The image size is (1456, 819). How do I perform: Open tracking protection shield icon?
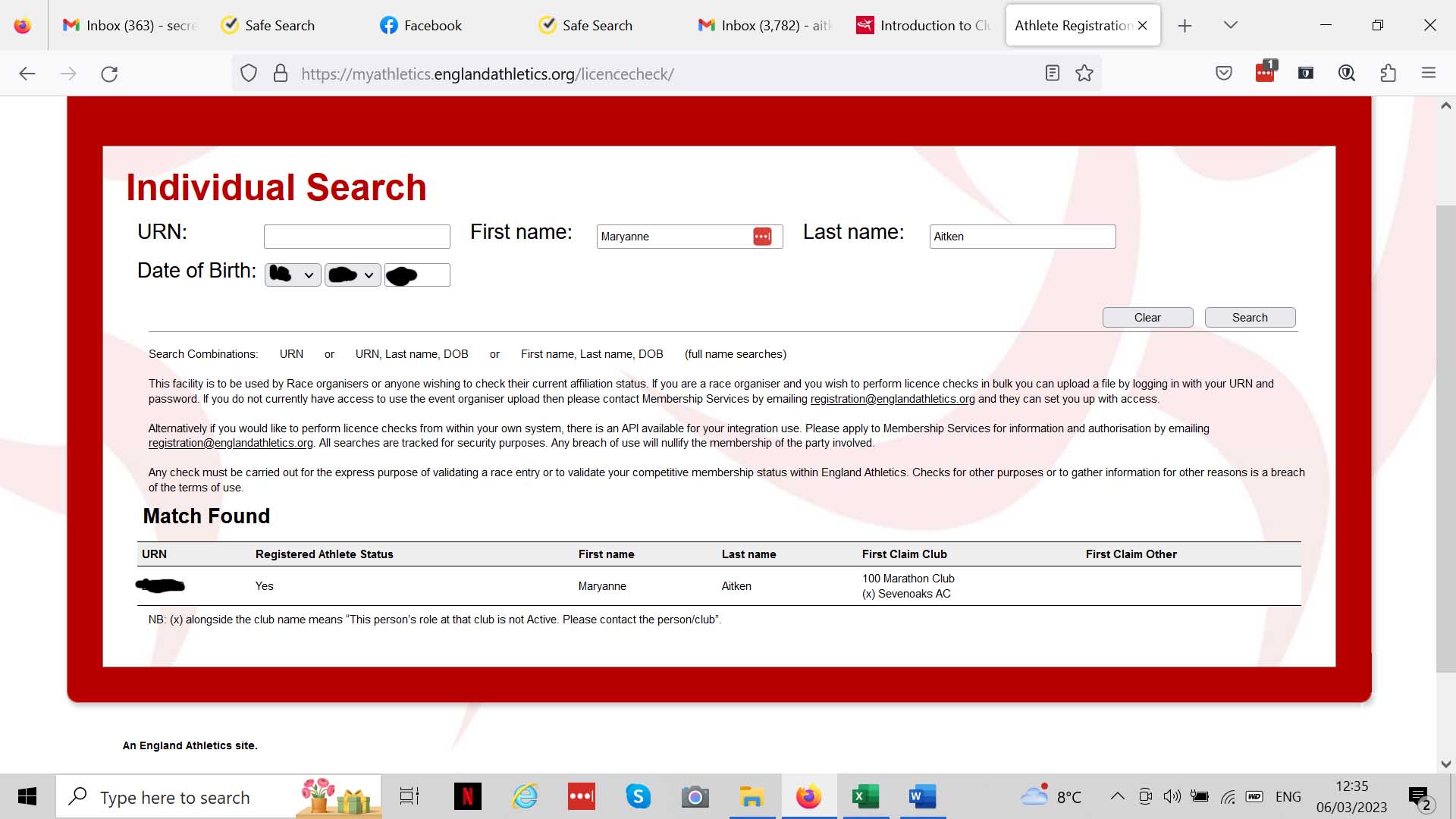pyautogui.click(x=249, y=74)
